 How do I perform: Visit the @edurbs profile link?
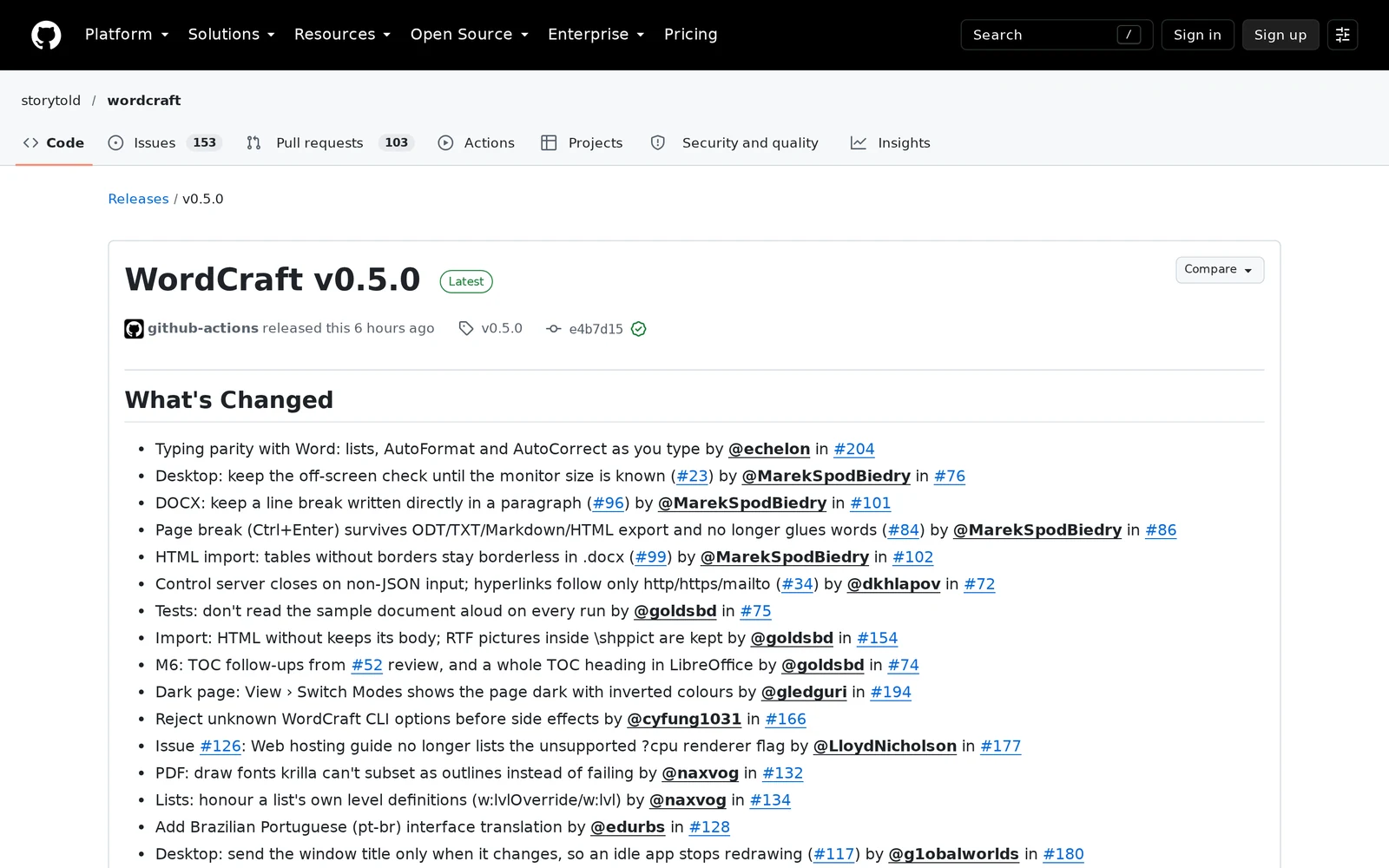point(628,827)
